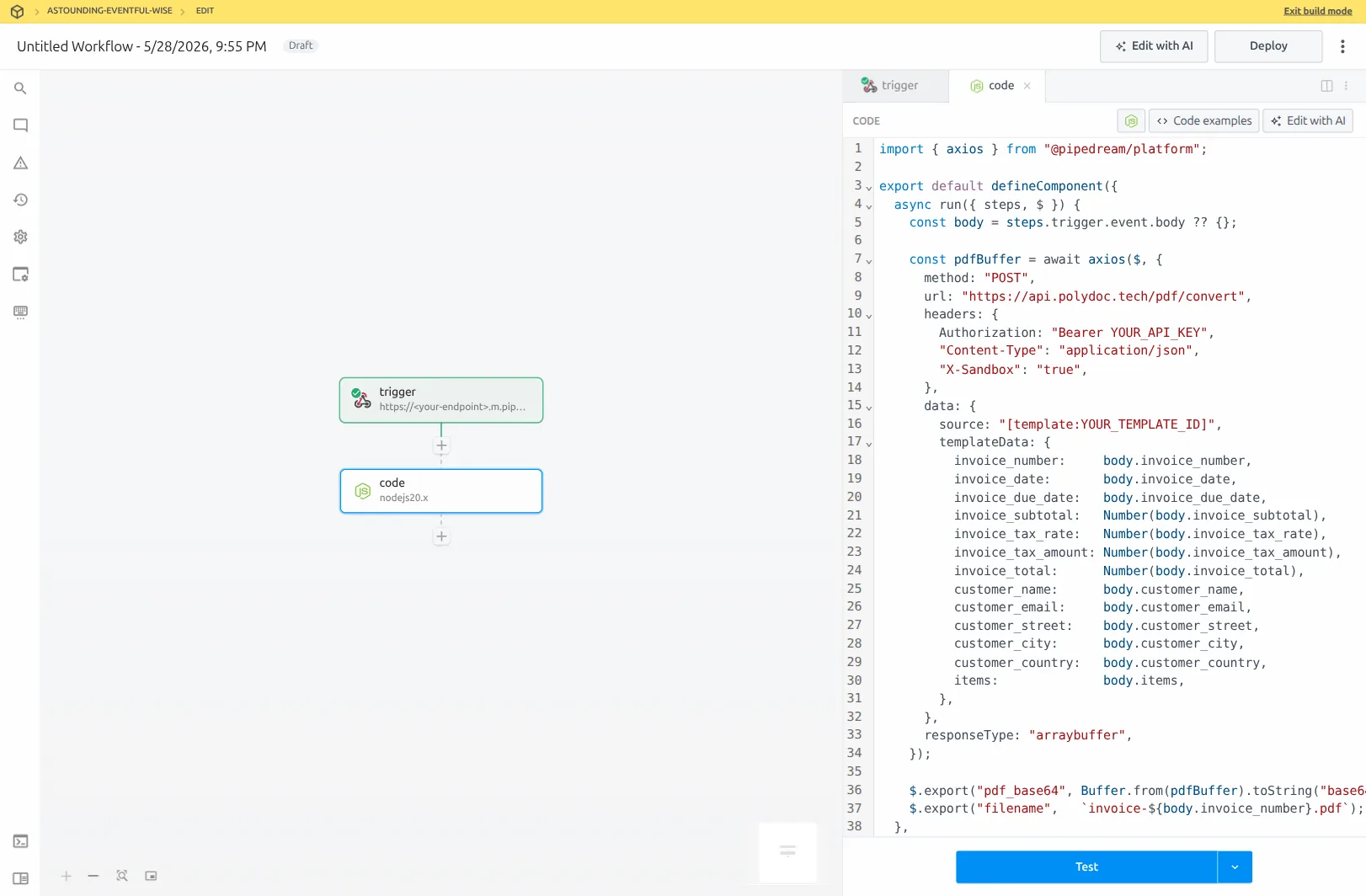The image size is (1366, 896).
Task: Toggle the sidebar panel layout icon
Action: click(20, 878)
